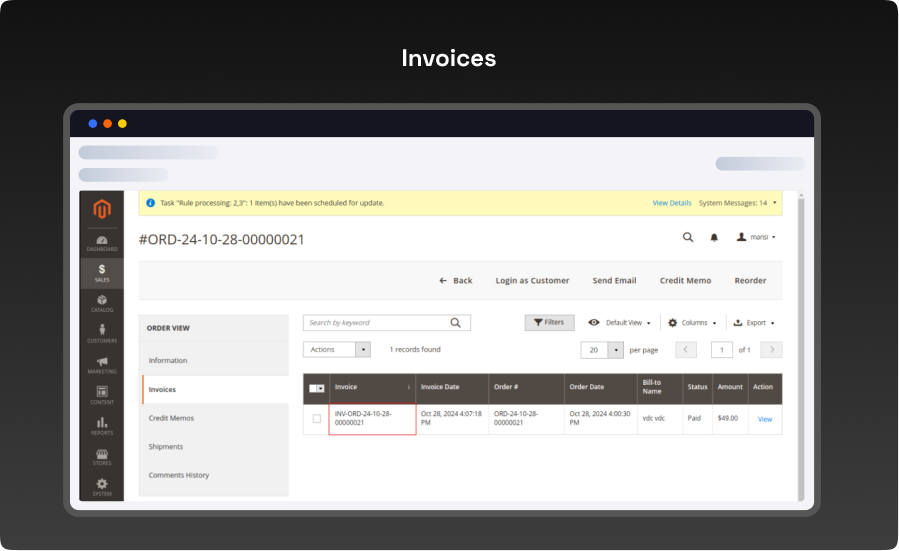
Task: Open the Marketing megaphone icon
Action: [x=102, y=364]
